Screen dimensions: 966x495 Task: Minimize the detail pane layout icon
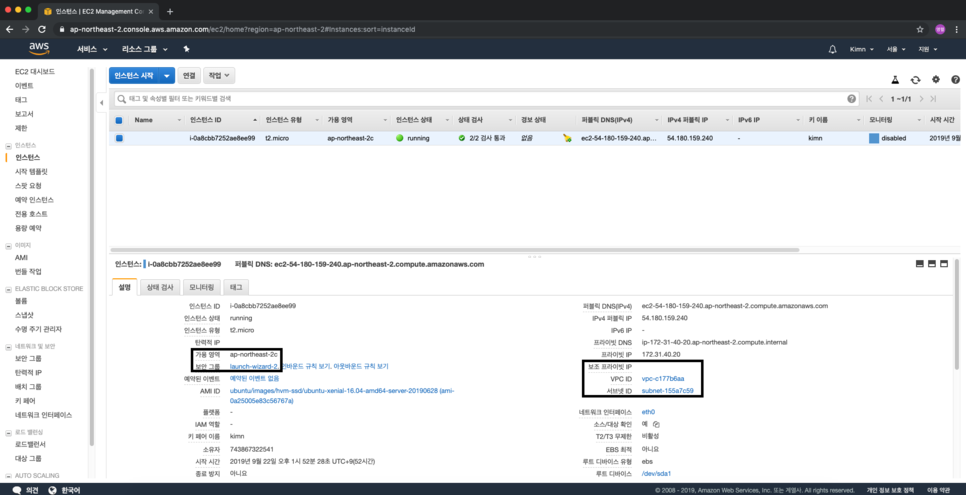[x=920, y=264]
